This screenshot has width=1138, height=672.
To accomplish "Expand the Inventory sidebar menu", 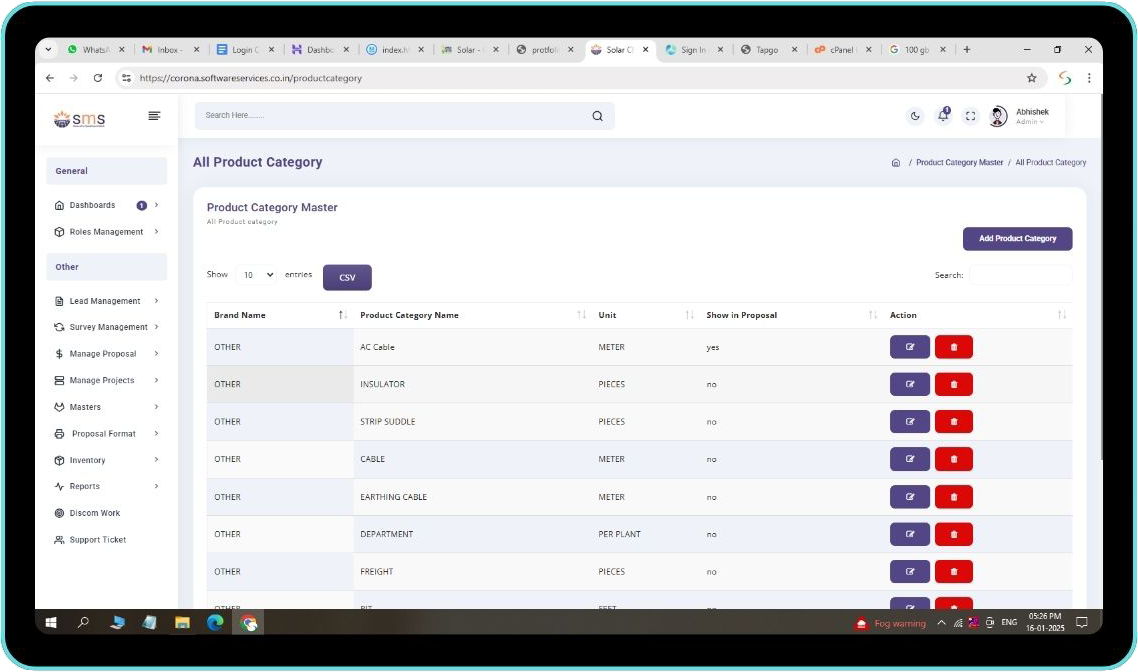I will (107, 461).
